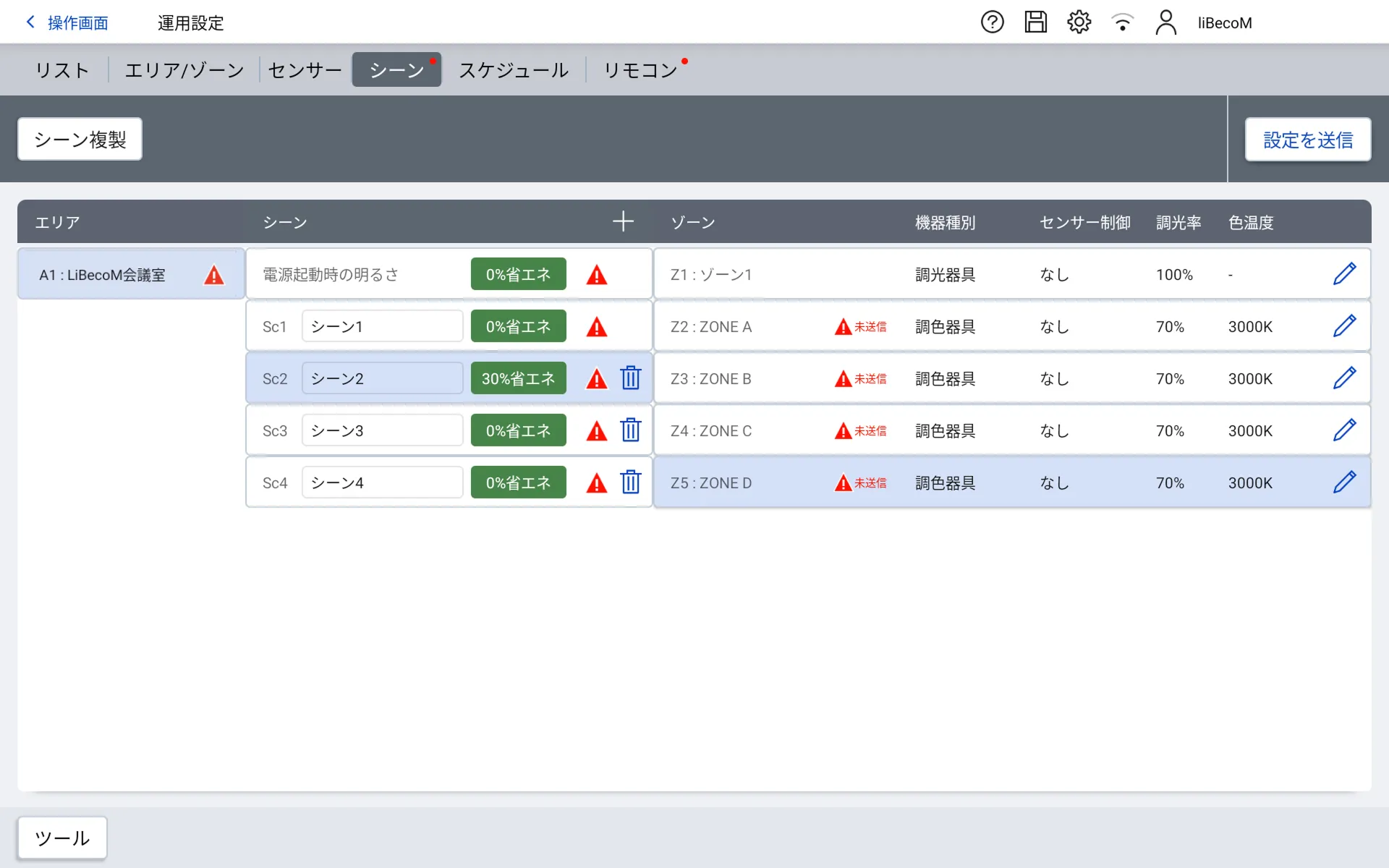Click the シーン3 name input field
Viewport: 1389px width, 868px height.
pos(382,430)
